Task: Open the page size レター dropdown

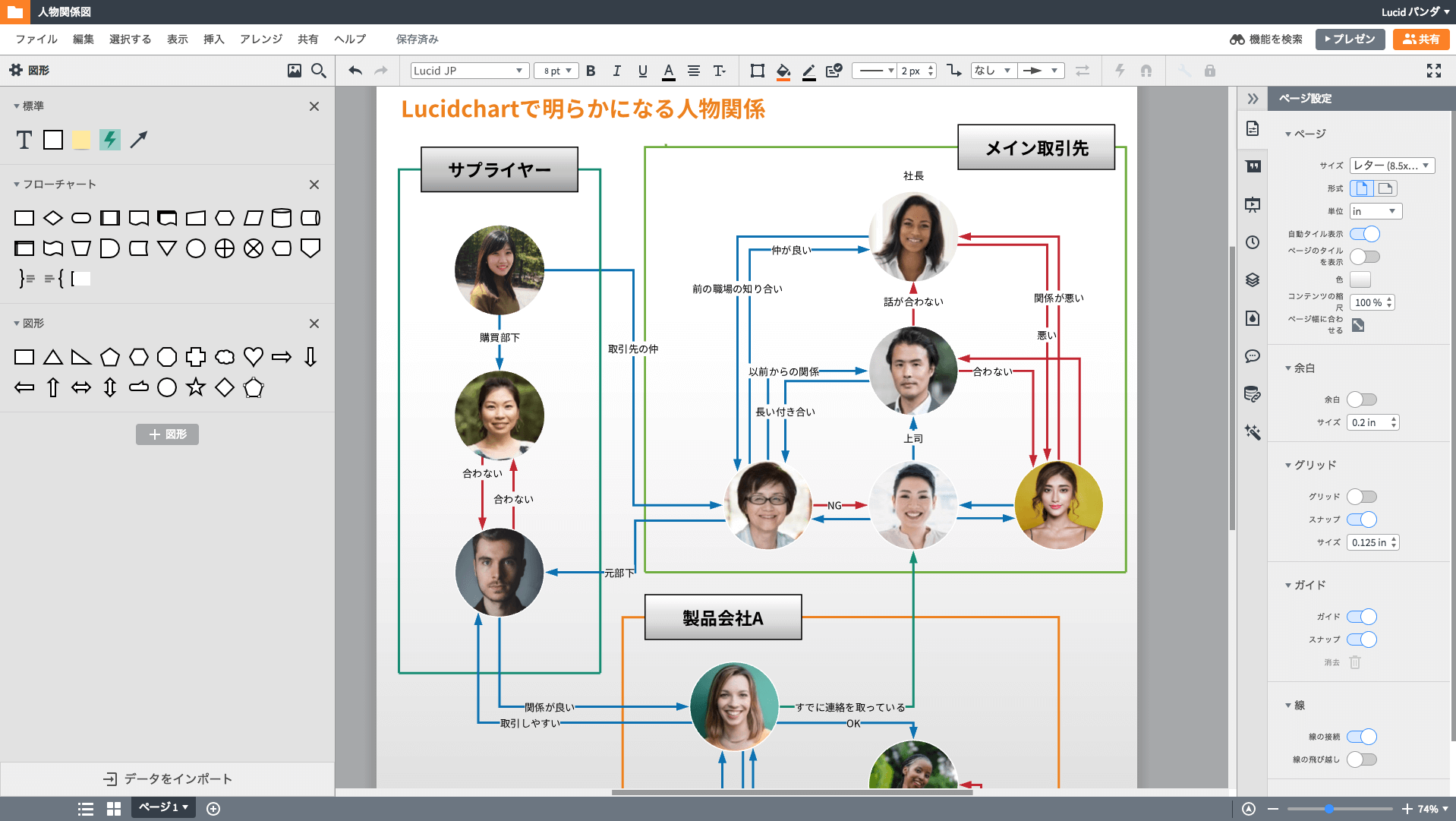Action: pyautogui.click(x=1391, y=166)
